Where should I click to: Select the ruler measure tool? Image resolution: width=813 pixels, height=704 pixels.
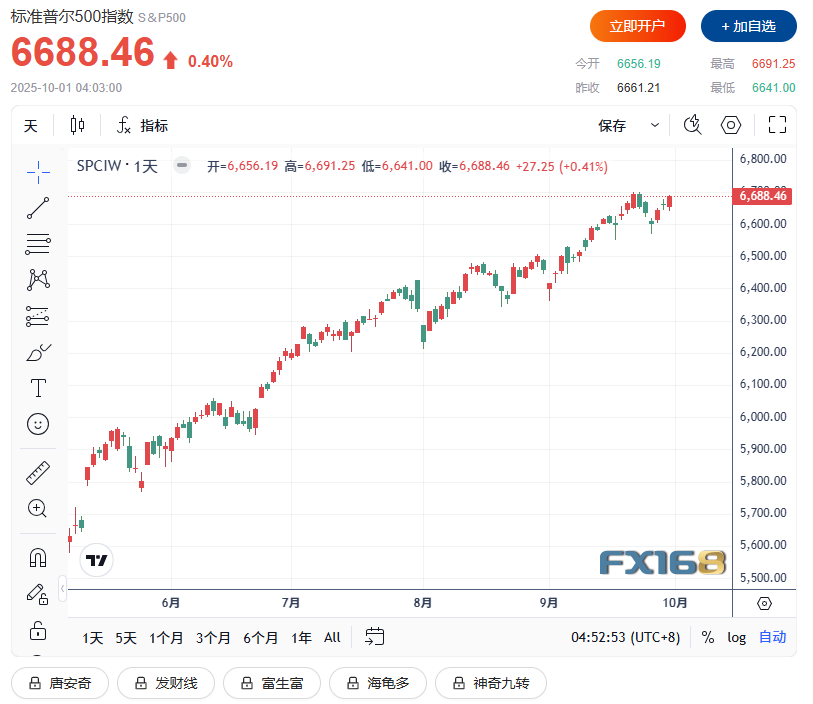[38, 473]
